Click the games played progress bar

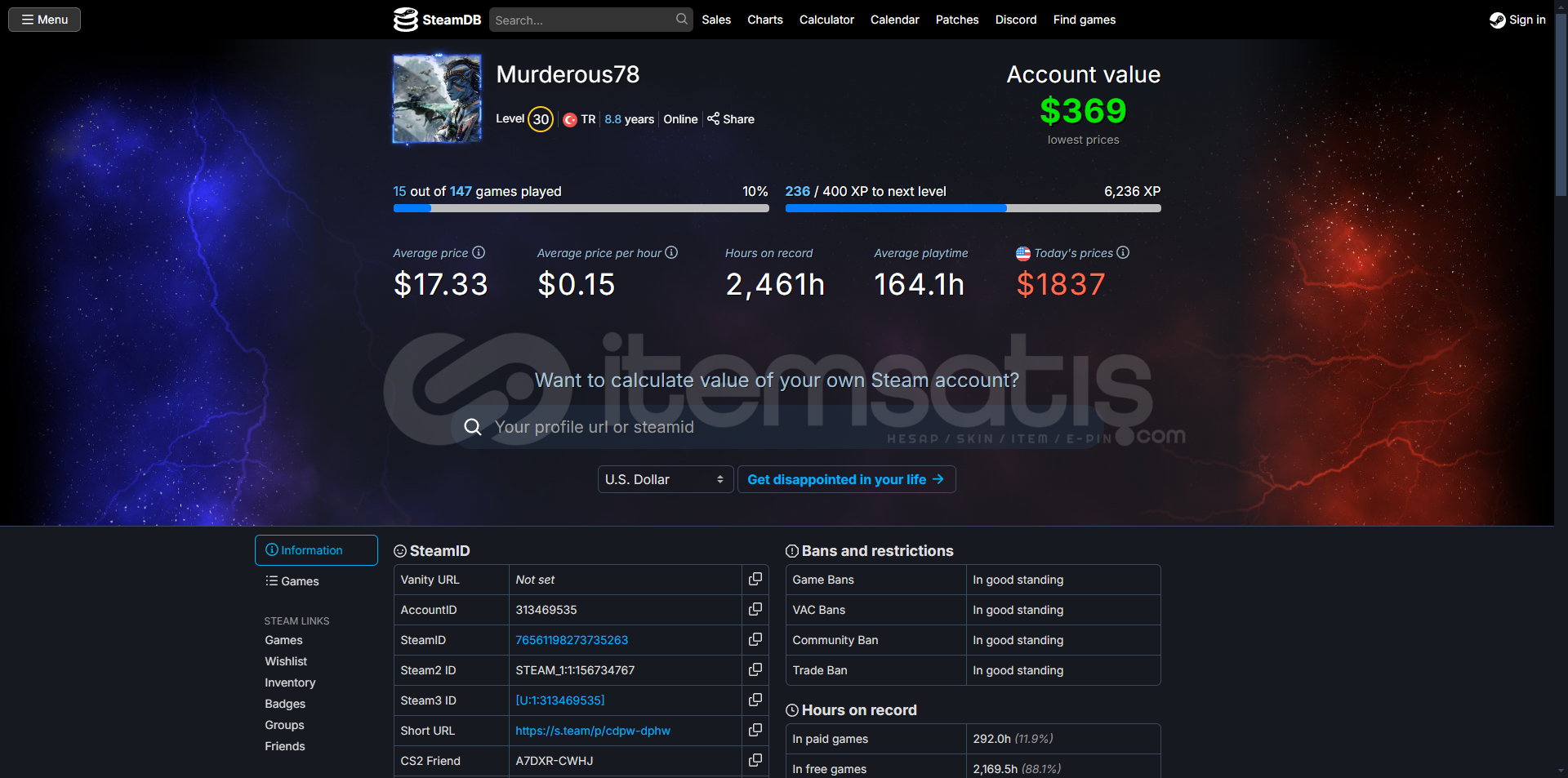[581, 208]
